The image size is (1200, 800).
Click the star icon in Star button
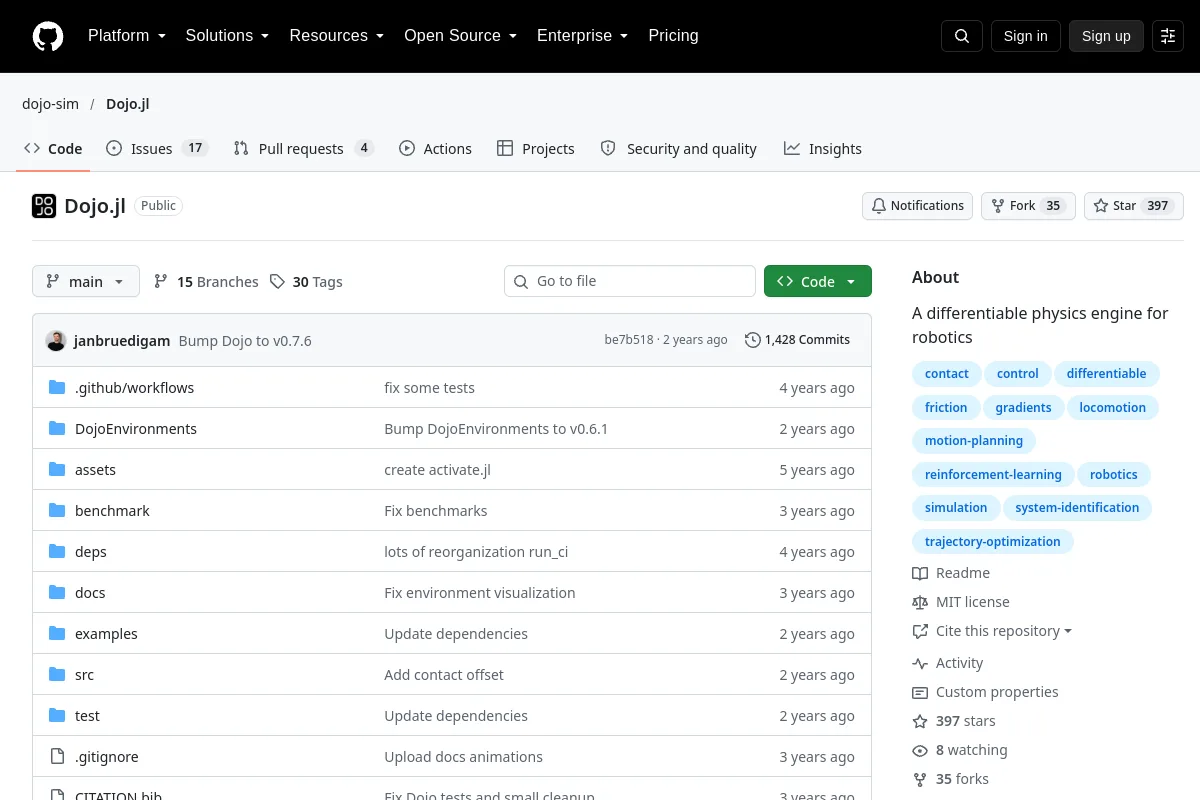click(1101, 206)
